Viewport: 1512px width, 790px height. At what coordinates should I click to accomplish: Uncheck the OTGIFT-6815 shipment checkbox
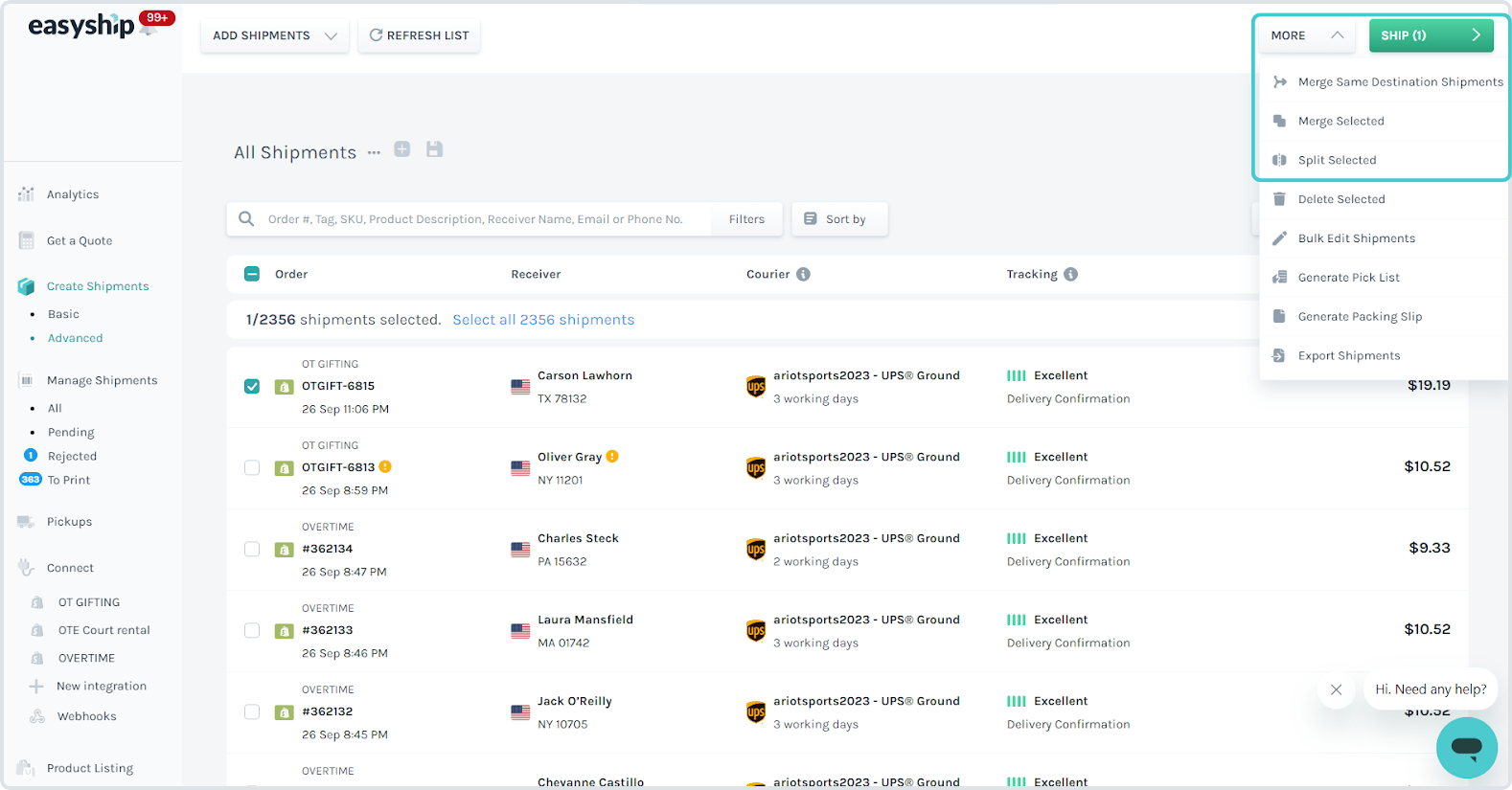pyautogui.click(x=252, y=387)
